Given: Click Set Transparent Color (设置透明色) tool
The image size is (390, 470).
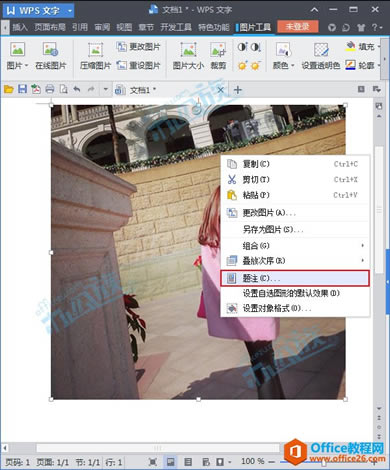Looking at the screenshot, I should pos(321,56).
